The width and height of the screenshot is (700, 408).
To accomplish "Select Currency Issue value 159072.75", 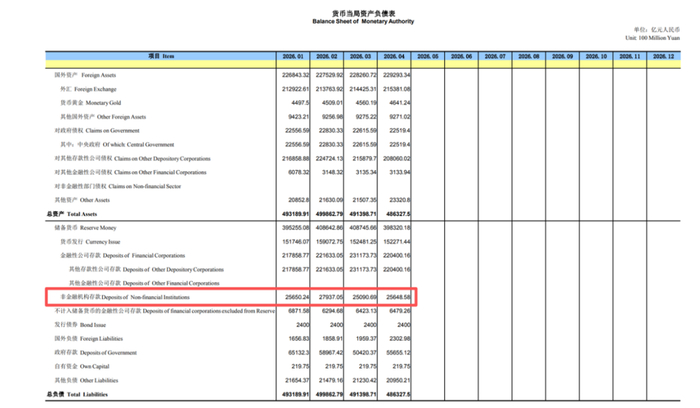I will 329,241.
